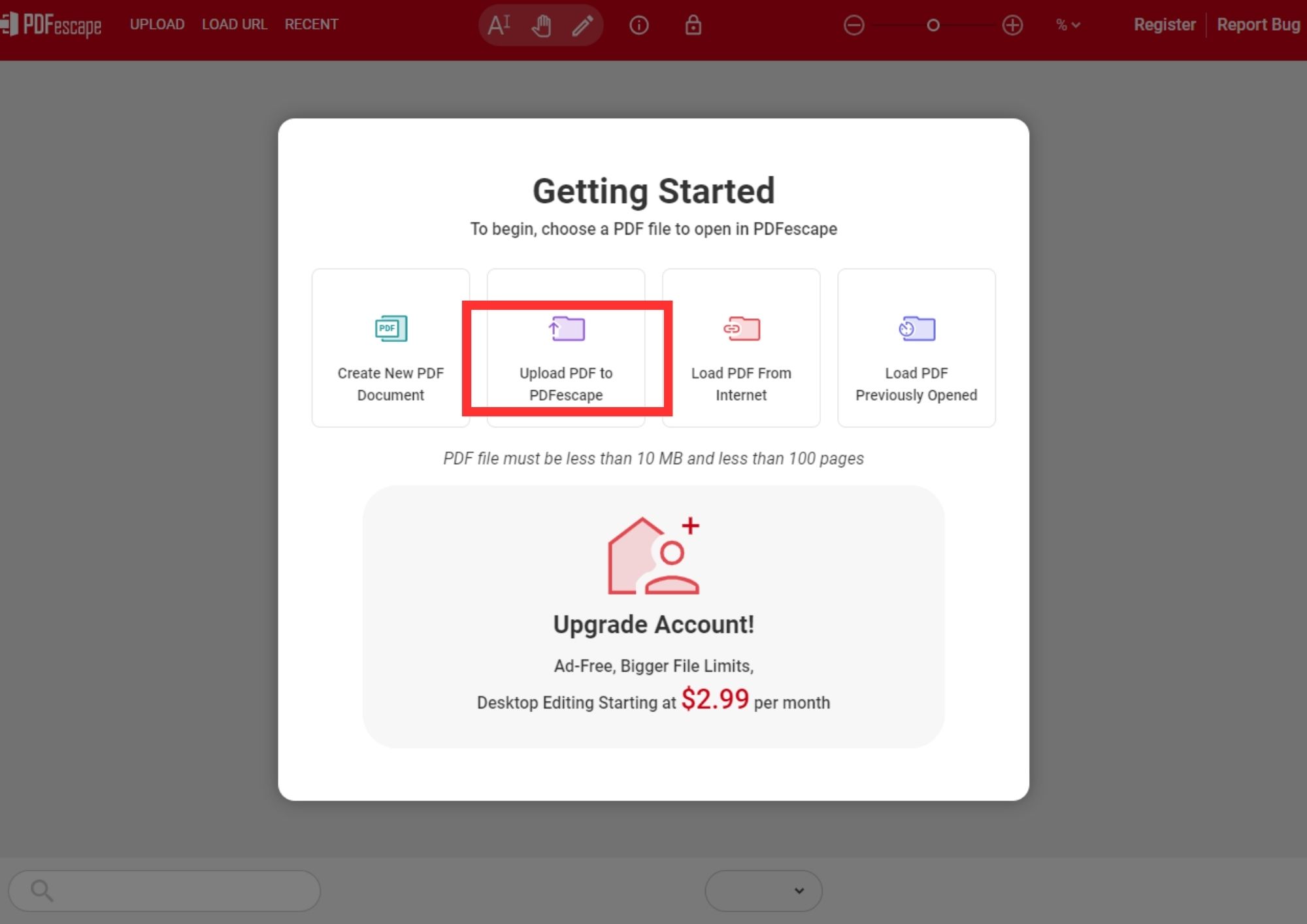Open the zoom percent dropdown
1307x924 pixels.
[x=1068, y=25]
